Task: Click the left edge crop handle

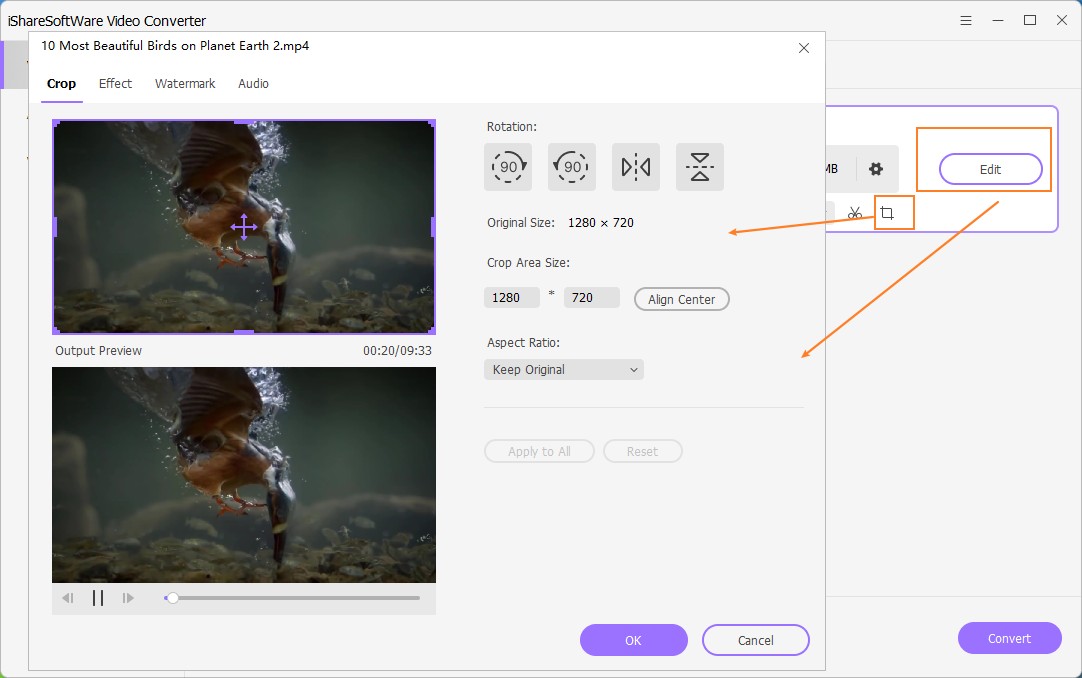Action: click(55, 227)
